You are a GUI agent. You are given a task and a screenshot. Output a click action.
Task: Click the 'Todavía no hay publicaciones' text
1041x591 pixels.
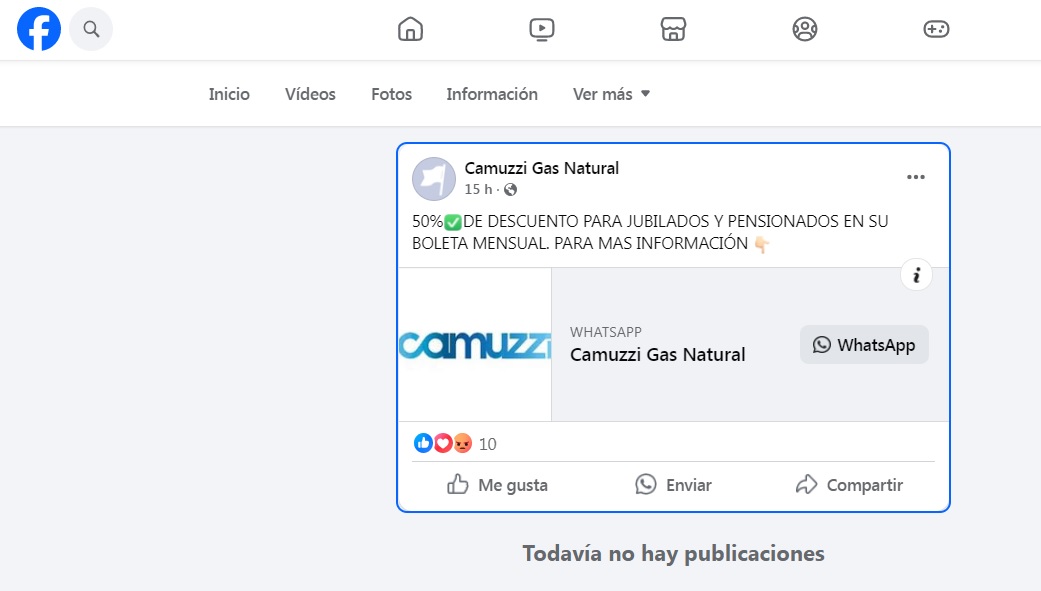pyautogui.click(x=673, y=553)
